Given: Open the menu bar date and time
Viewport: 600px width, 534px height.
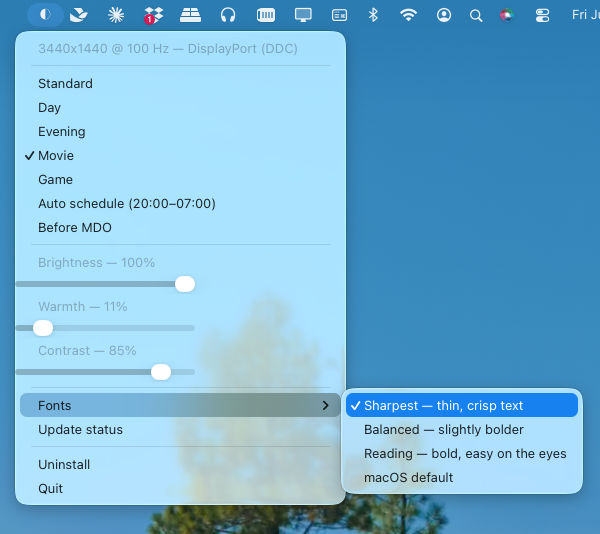Looking at the screenshot, I should pyautogui.click(x=585, y=15).
